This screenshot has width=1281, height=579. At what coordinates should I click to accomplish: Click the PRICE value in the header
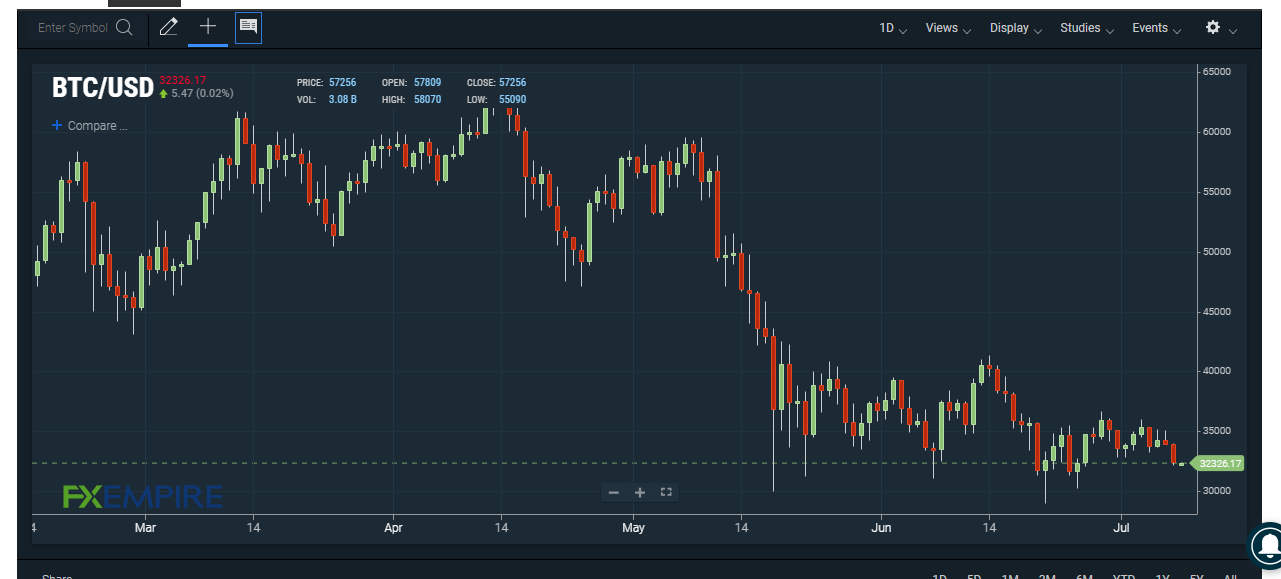pos(342,82)
